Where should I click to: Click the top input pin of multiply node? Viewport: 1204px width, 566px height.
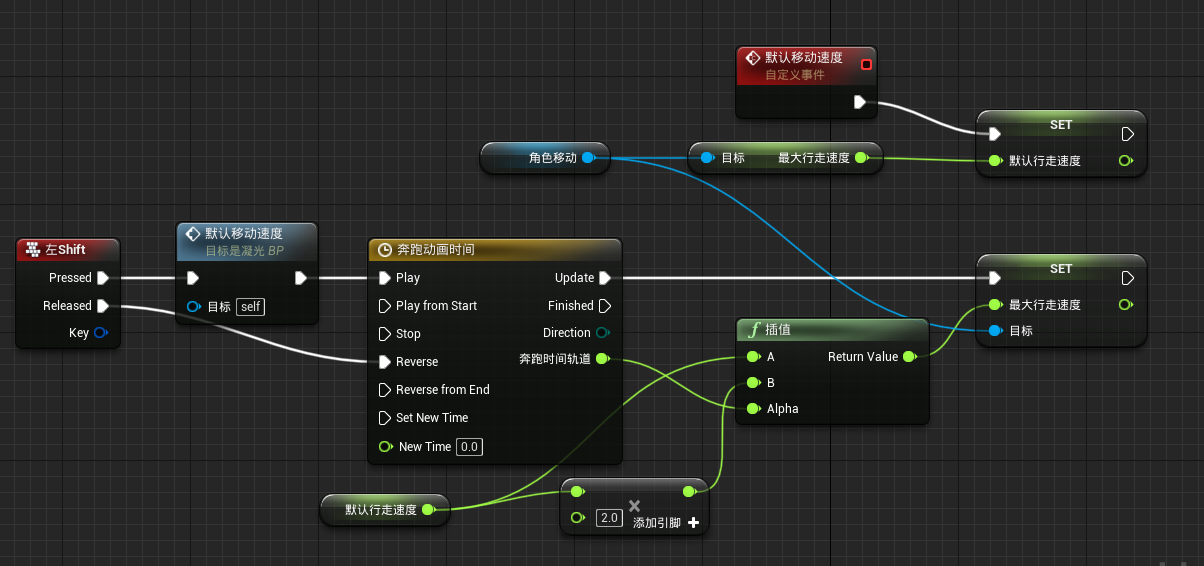[577, 491]
